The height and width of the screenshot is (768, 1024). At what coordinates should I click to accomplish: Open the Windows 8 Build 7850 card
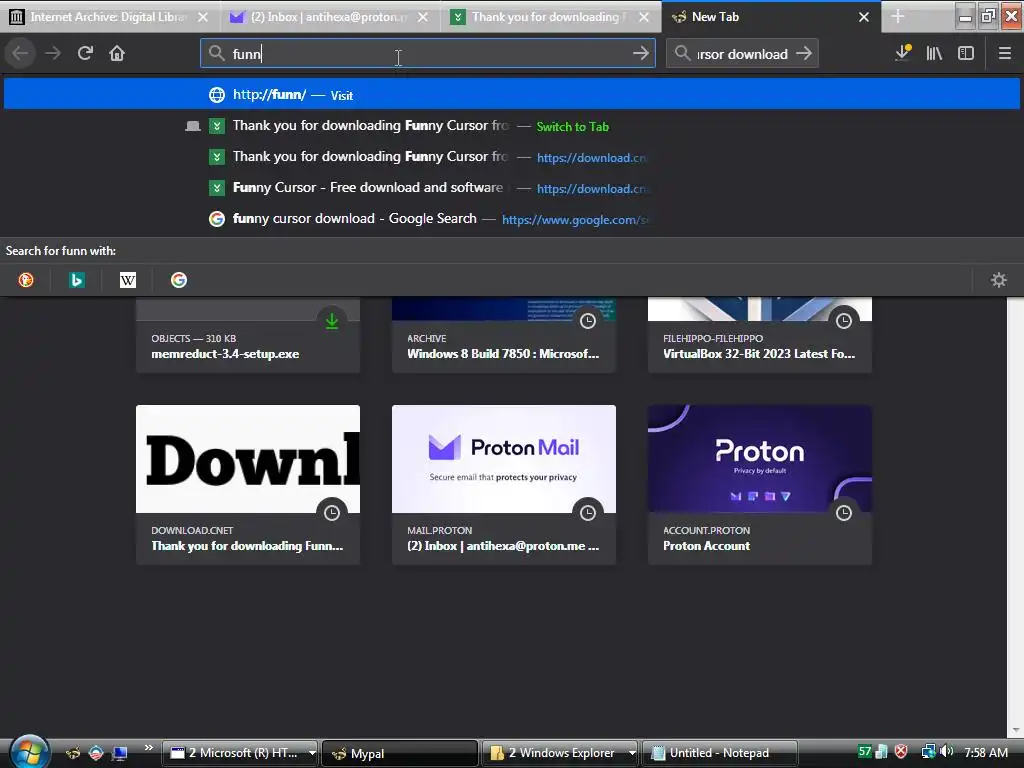tap(504, 335)
